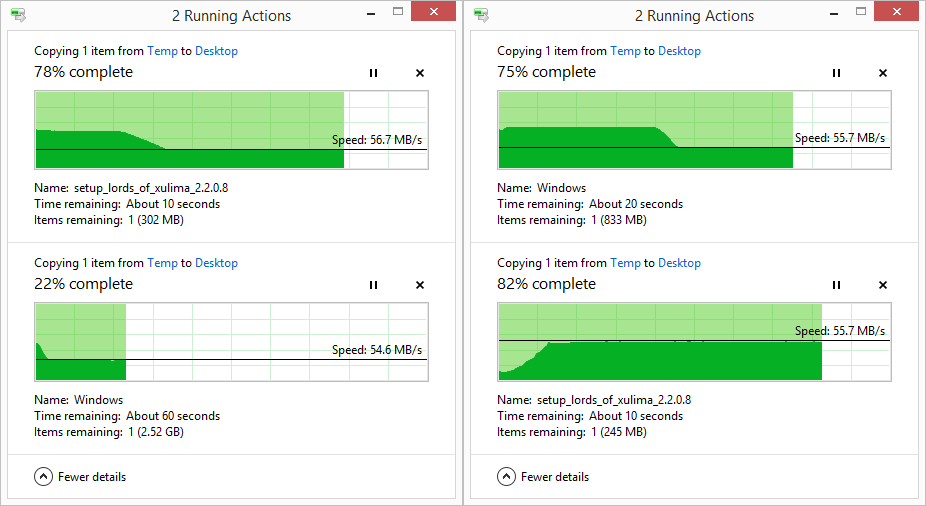Image resolution: width=926 pixels, height=506 pixels.
Task: Click 'About 20 seconds' time remaining text
Action: click(x=636, y=204)
